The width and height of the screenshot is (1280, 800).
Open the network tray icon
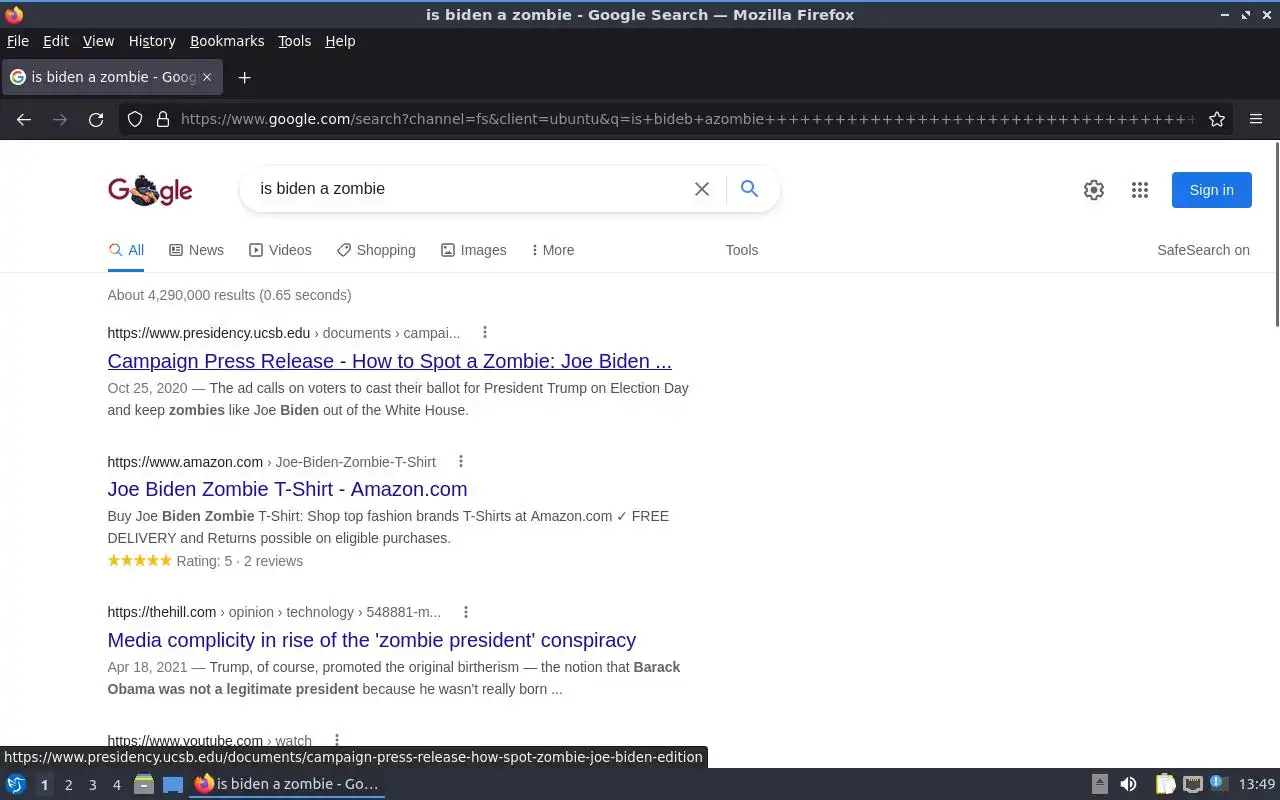[x=1192, y=784]
